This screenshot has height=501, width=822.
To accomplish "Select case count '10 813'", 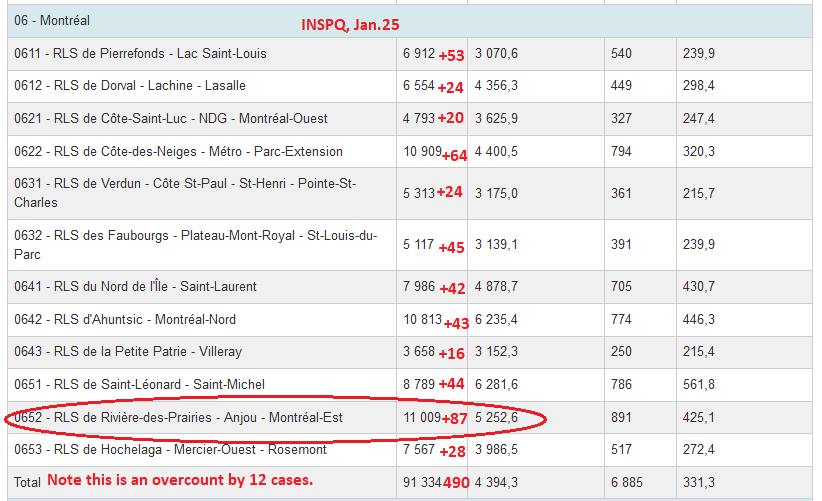I will [x=423, y=319].
